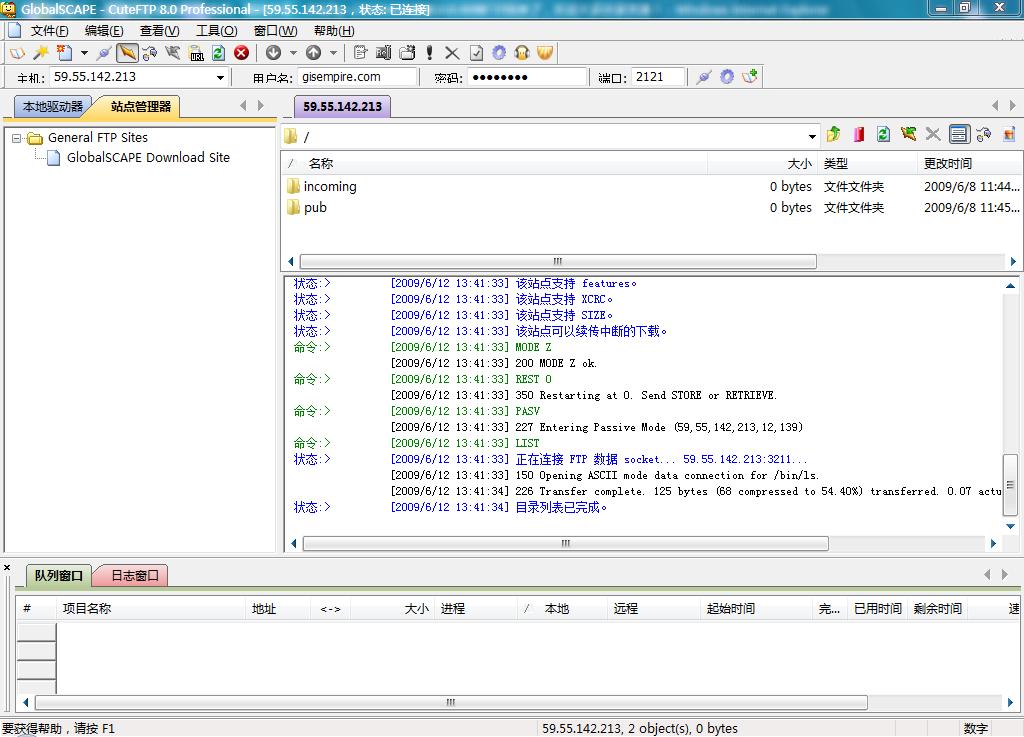Screen dimensions: 1024x737
Task: Sort file list by 名称 column header
Action: [496, 164]
